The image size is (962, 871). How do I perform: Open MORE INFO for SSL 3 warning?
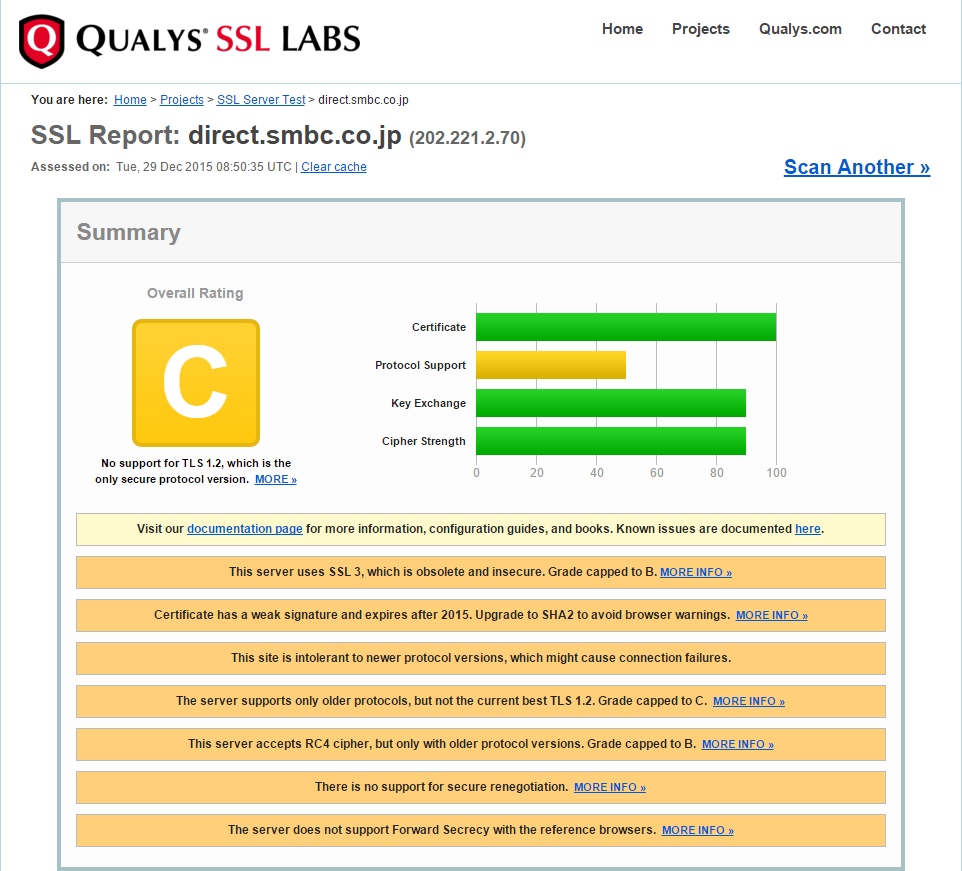[696, 572]
